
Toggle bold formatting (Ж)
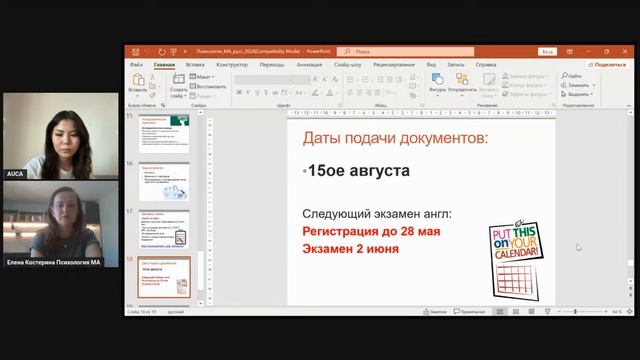tap(239, 93)
